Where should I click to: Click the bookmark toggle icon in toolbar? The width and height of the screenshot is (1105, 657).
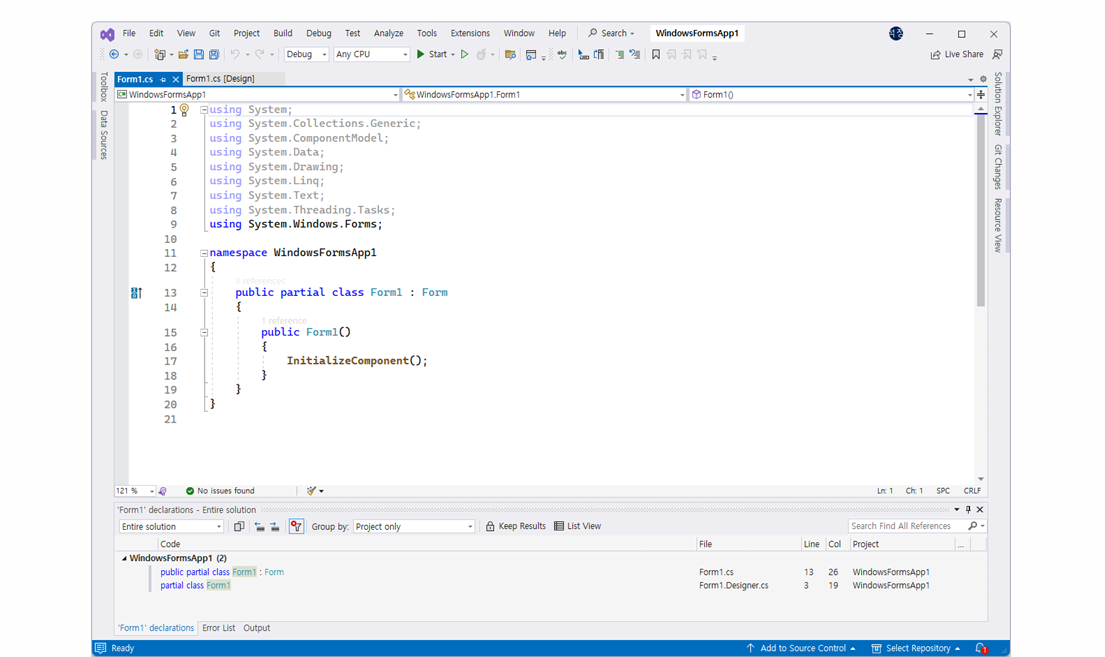pos(656,54)
